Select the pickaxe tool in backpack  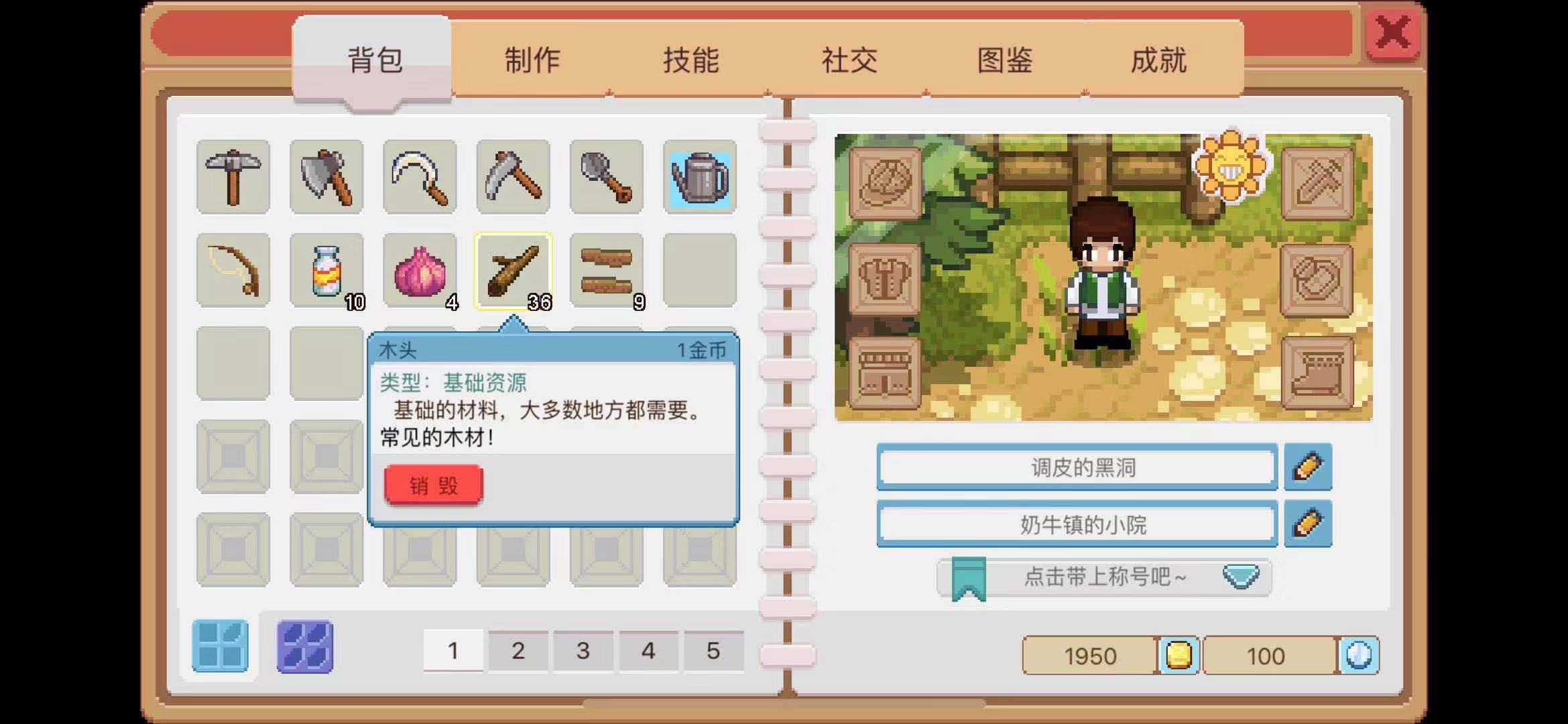233,177
